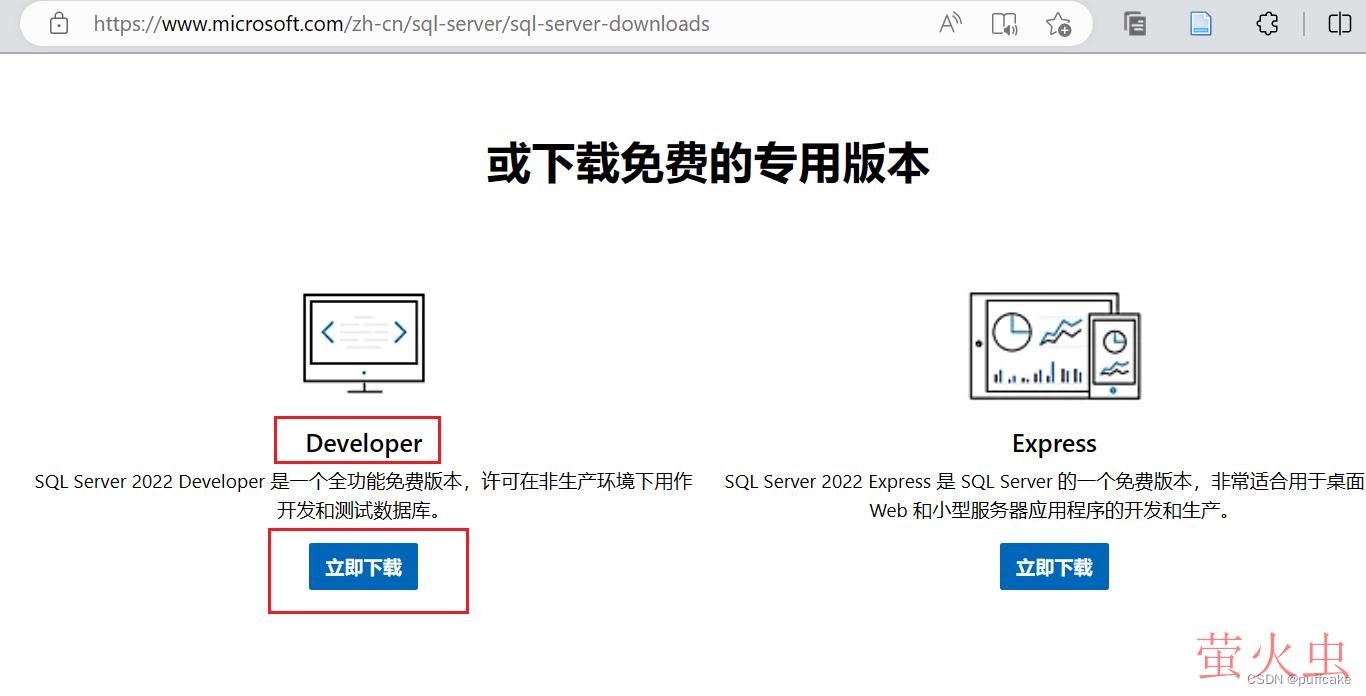Download SQL Server 2022 Developer now
This screenshot has width=1366, height=696.
click(x=362, y=565)
